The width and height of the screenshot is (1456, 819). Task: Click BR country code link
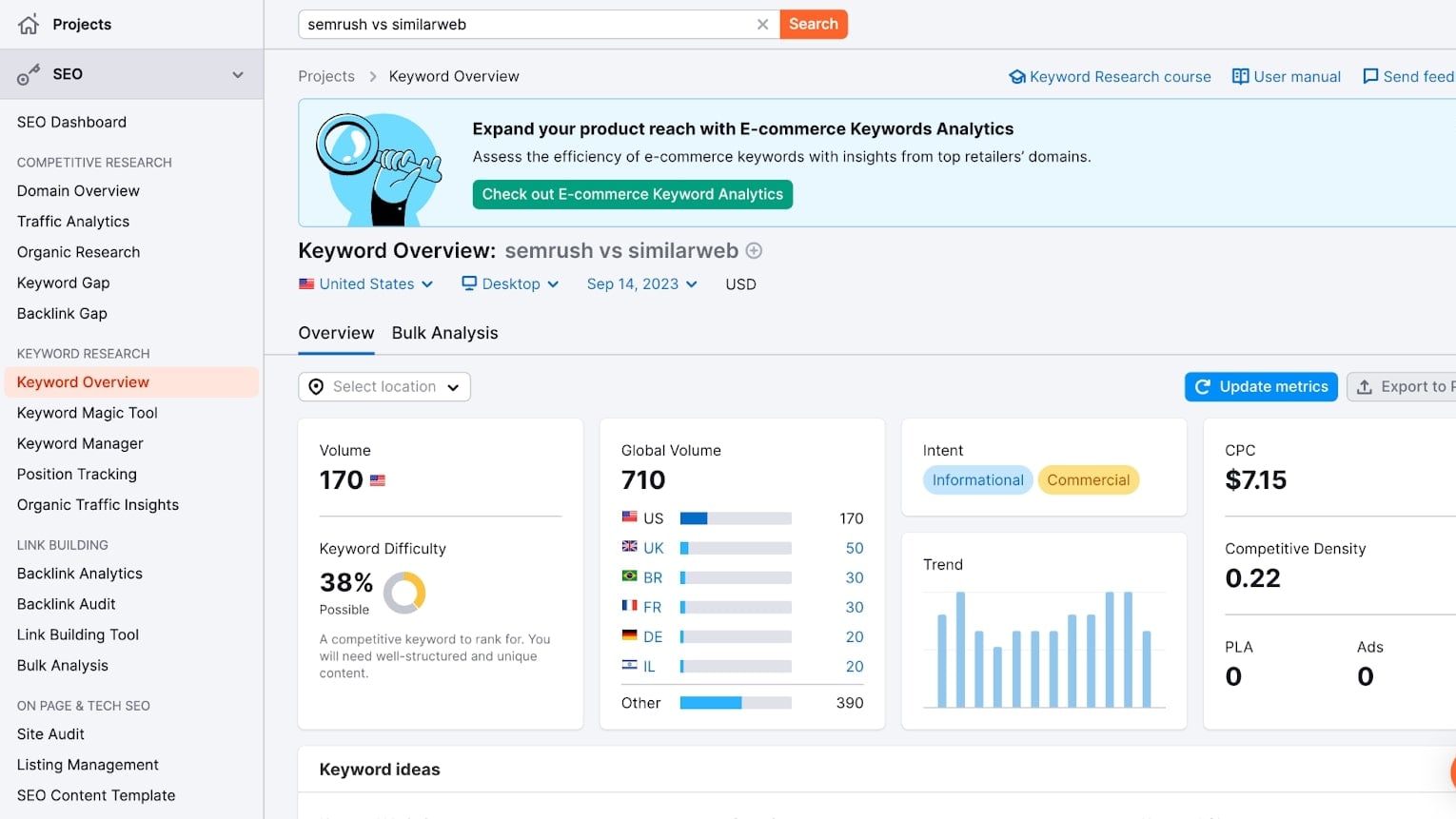(x=653, y=577)
